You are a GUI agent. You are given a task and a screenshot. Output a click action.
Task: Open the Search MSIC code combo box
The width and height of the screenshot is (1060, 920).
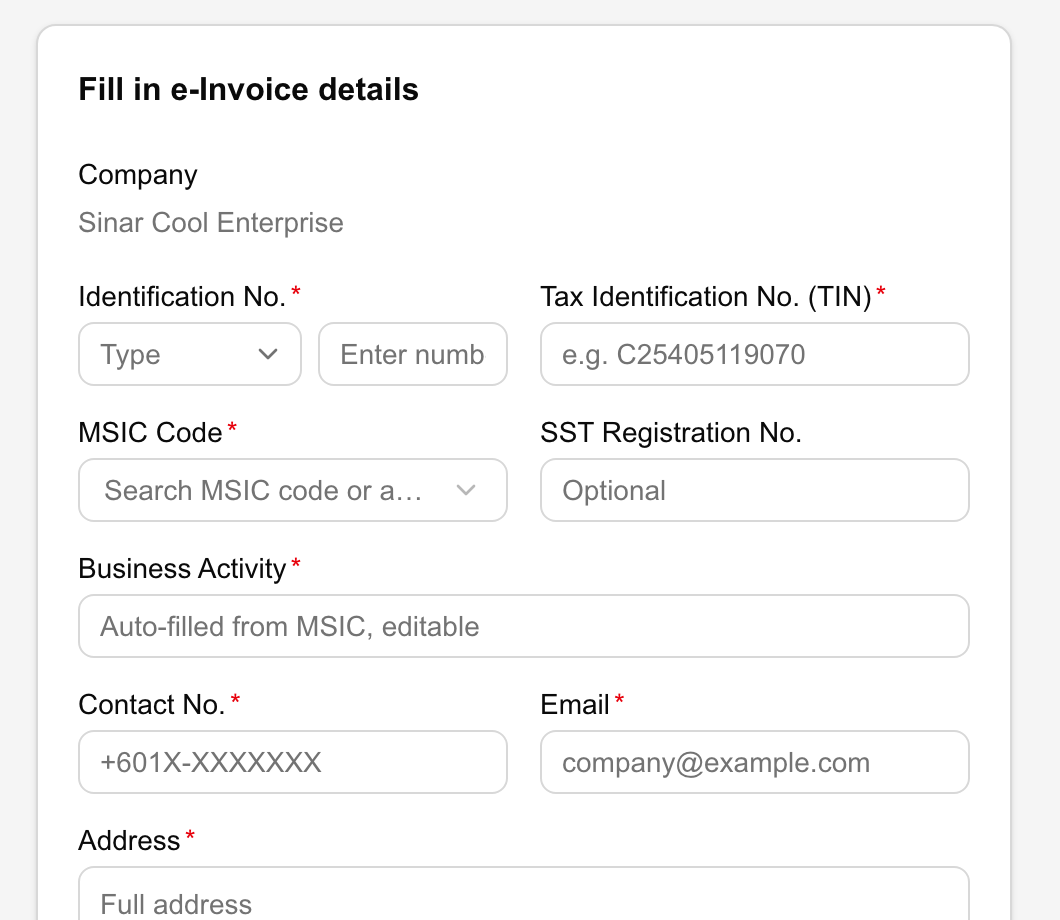293,490
